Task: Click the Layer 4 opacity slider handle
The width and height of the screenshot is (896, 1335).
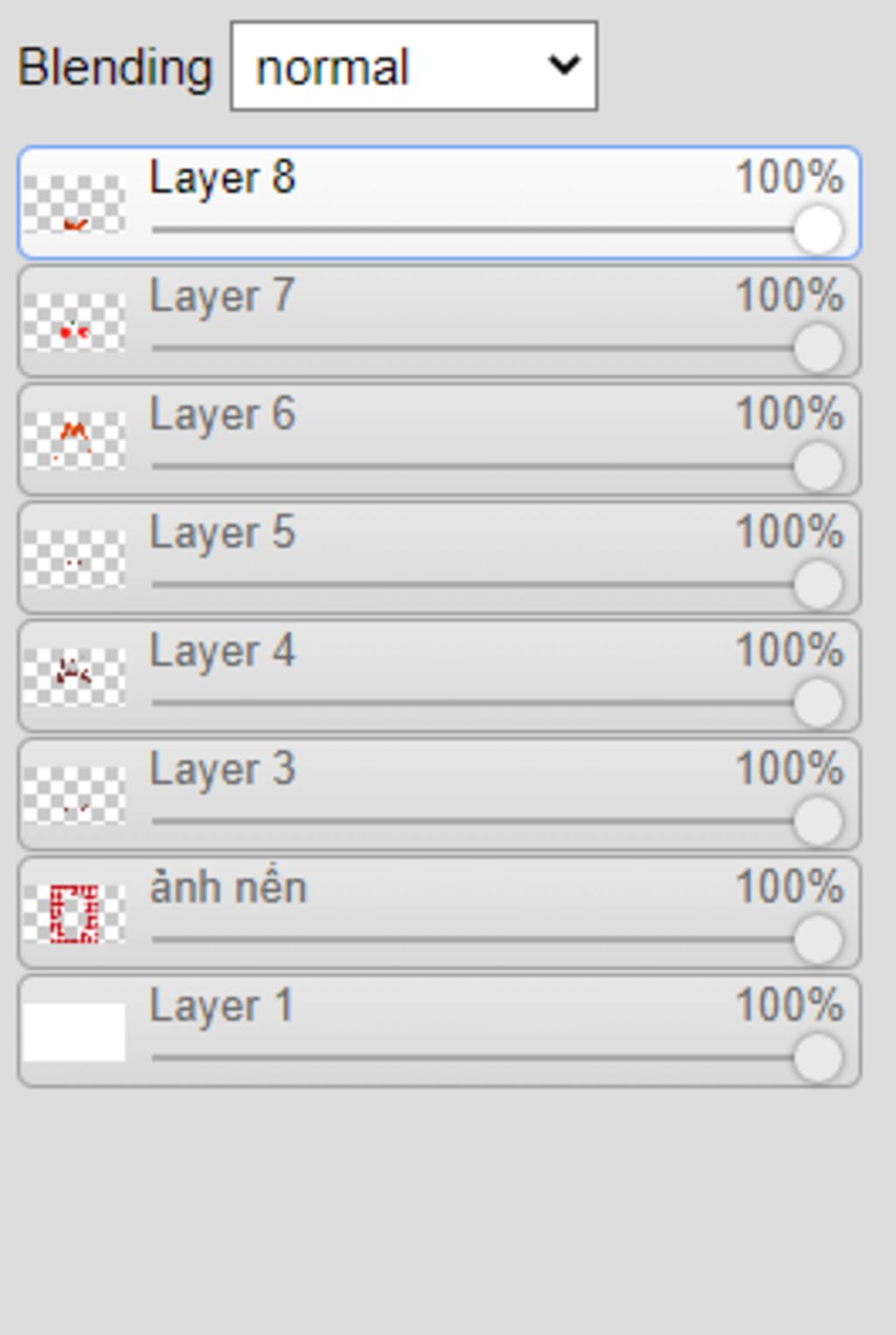Action: pos(818,702)
